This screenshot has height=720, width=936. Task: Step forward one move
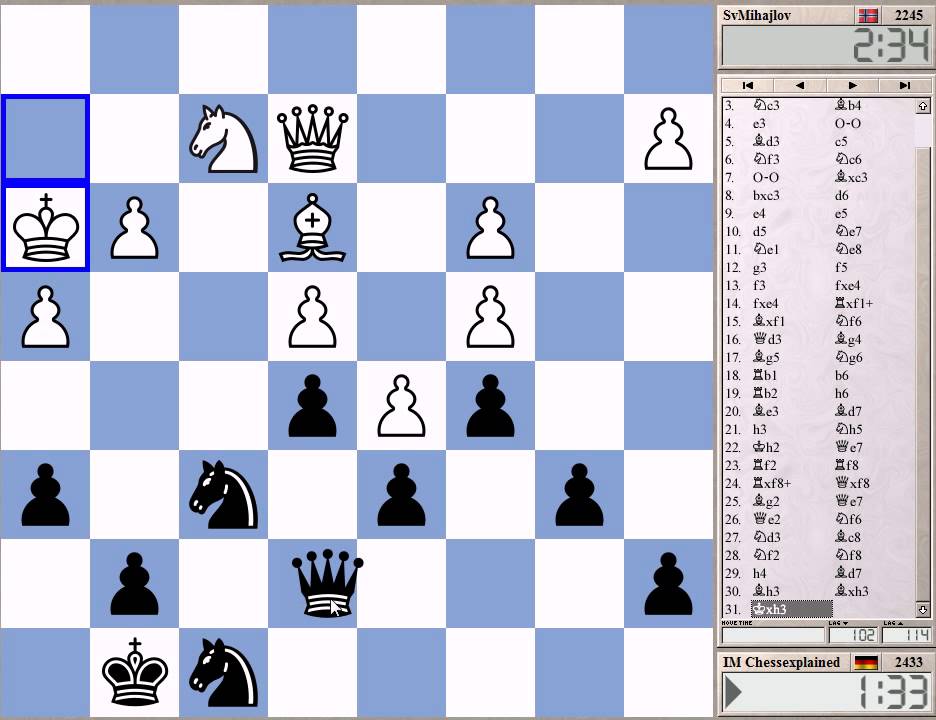[x=852, y=85]
